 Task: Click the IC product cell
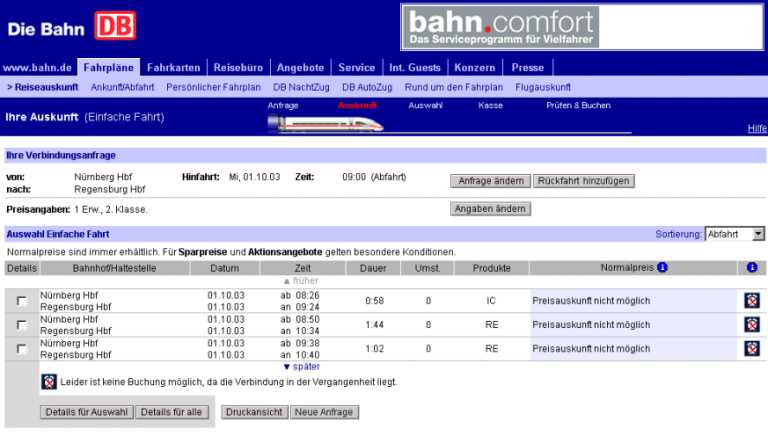point(491,300)
